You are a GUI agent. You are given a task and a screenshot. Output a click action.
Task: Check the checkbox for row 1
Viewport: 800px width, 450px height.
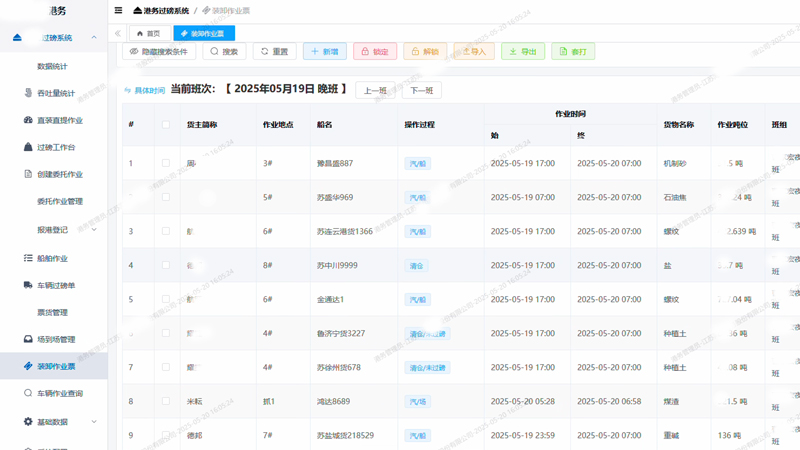(166, 163)
